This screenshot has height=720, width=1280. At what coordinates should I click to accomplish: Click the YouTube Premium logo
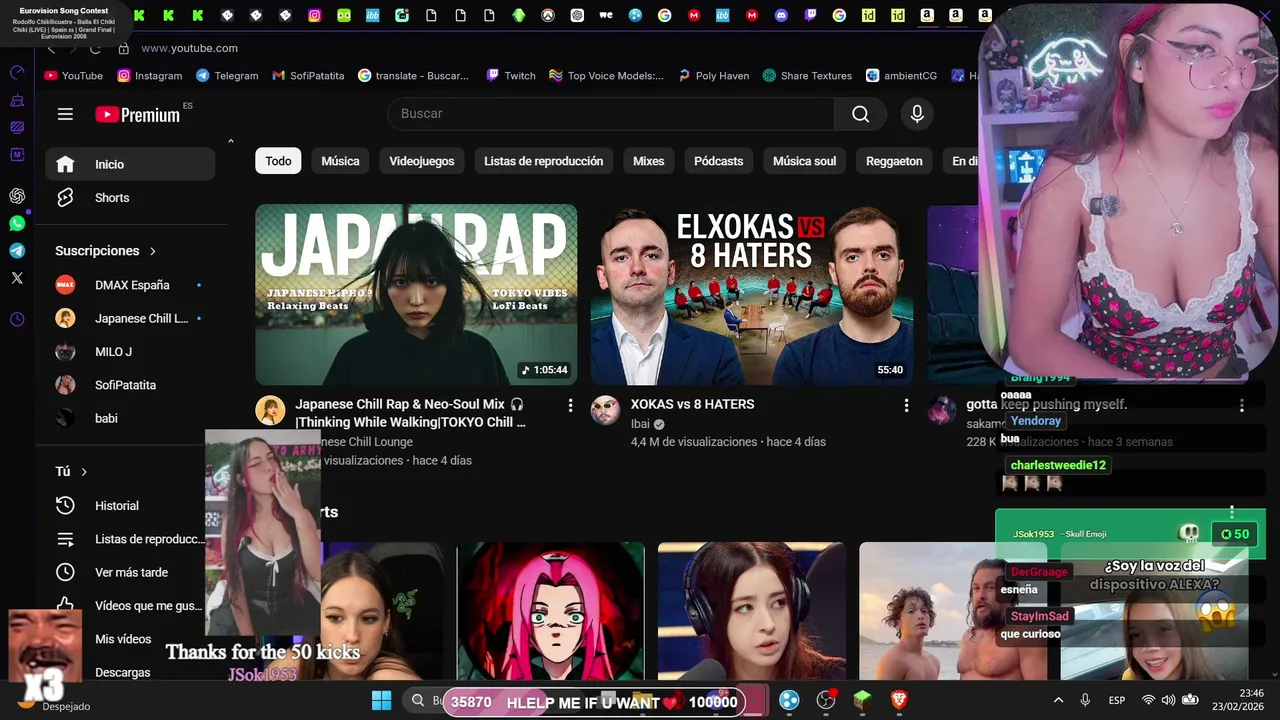click(138, 114)
